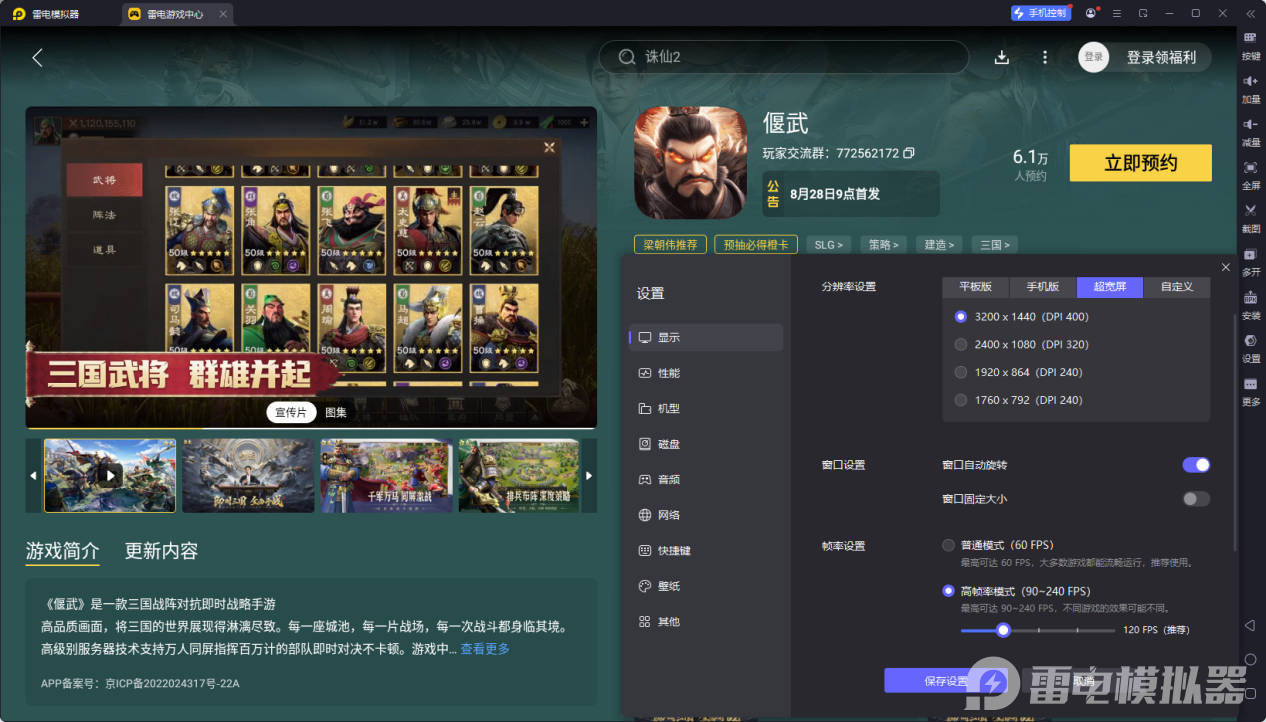The image size is (1266, 722).
Task: Switch to 自定义 resolution tab
Action: click(x=1177, y=287)
